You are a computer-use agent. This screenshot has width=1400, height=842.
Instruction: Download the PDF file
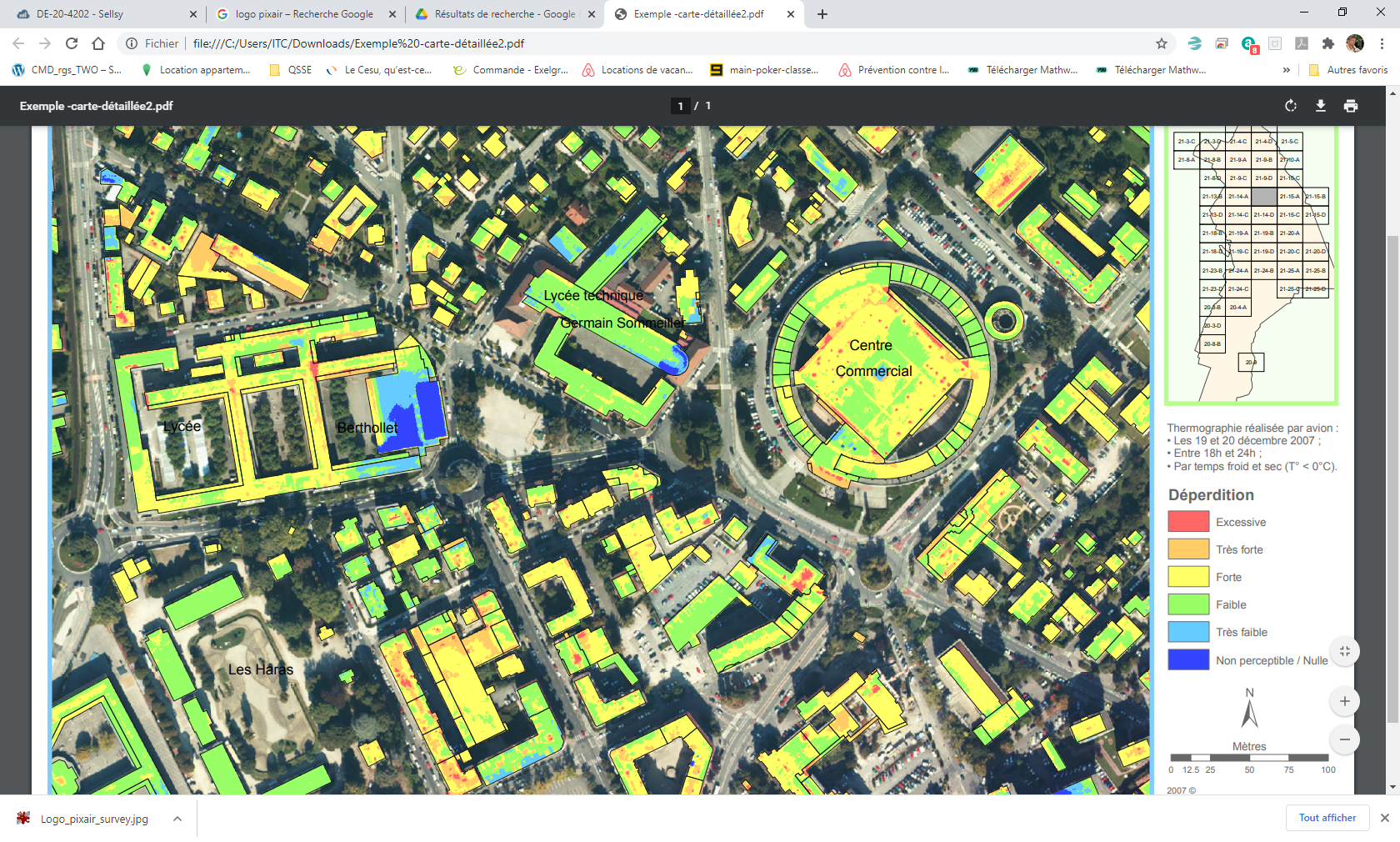coord(1321,106)
